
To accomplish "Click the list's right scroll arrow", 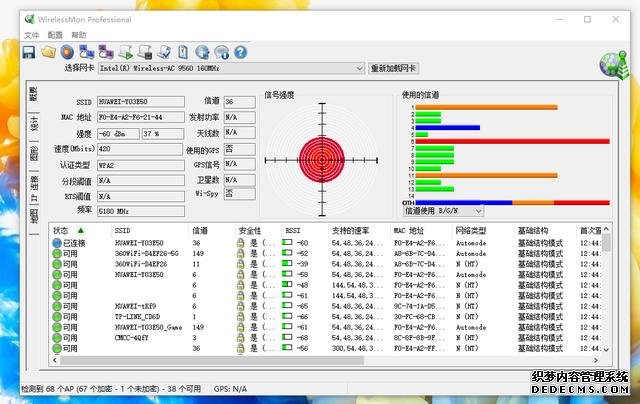I will [x=596, y=360].
